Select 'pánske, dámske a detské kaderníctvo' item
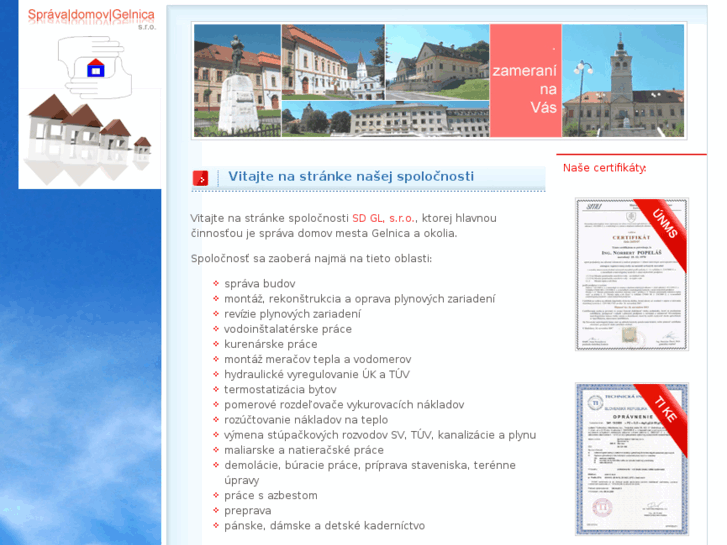The height and width of the screenshot is (545, 727). pyautogui.click(x=324, y=526)
